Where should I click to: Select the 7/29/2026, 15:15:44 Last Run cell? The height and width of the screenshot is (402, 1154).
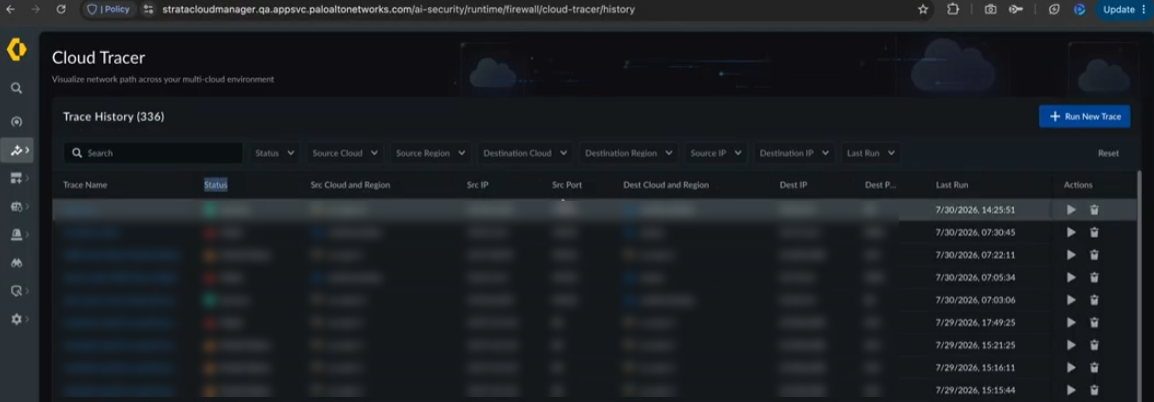975,389
